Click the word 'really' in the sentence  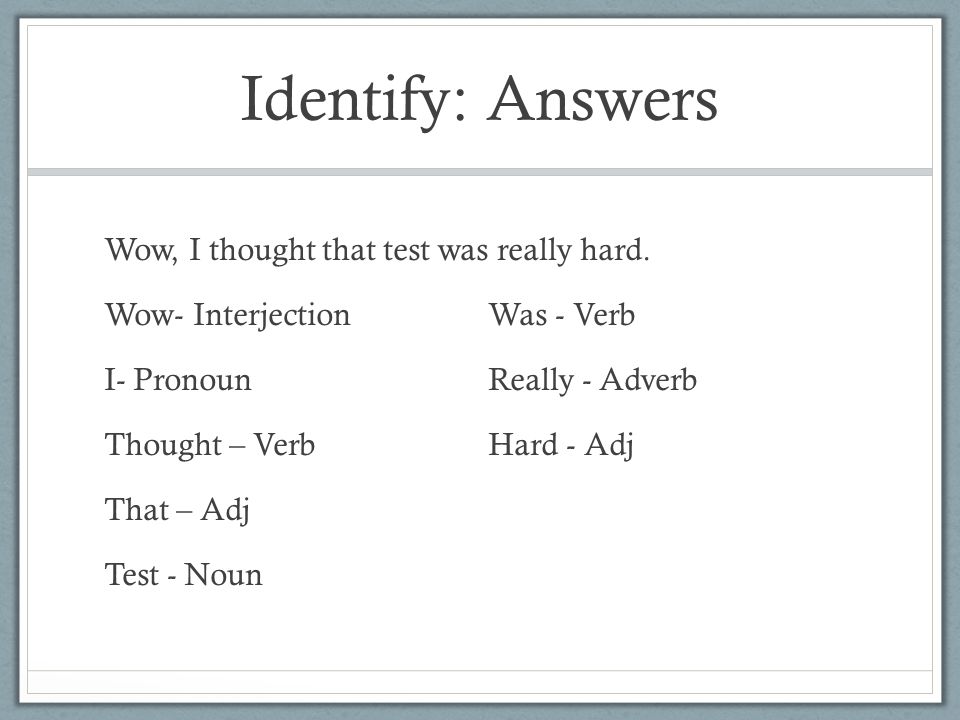[x=534, y=251]
